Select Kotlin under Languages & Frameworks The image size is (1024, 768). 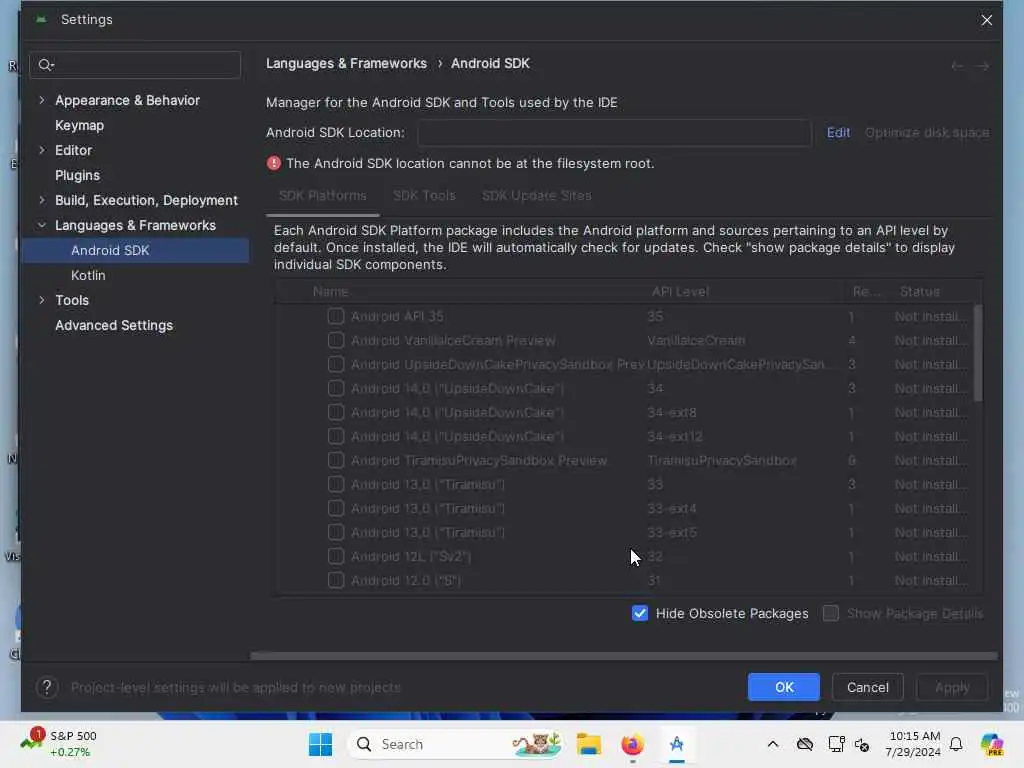(x=88, y=276)
